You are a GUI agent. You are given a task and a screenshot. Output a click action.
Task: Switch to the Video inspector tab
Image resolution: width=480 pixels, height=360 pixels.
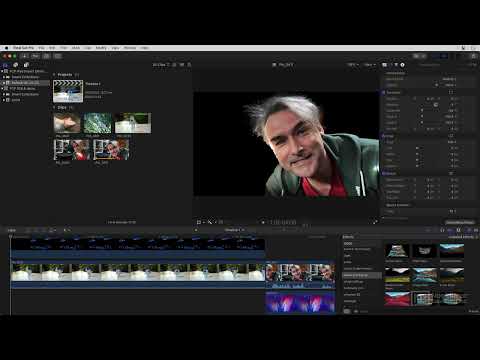(x=385, y=65)
